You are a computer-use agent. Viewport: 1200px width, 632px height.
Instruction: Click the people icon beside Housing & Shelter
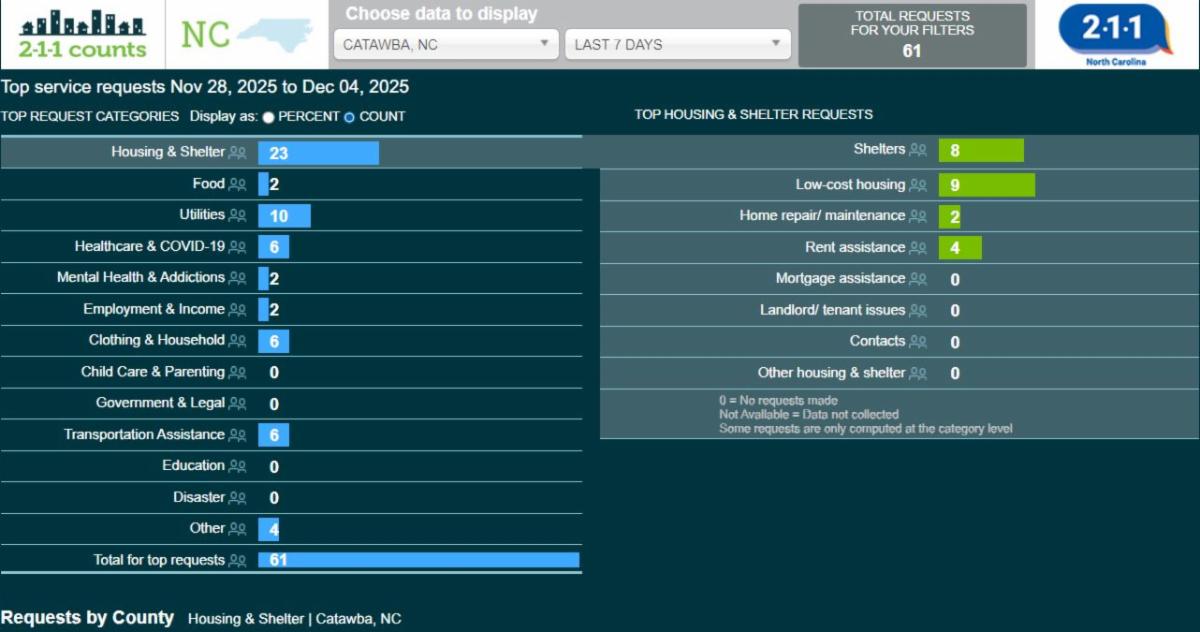pyautogui.click(x=237, y=153)
